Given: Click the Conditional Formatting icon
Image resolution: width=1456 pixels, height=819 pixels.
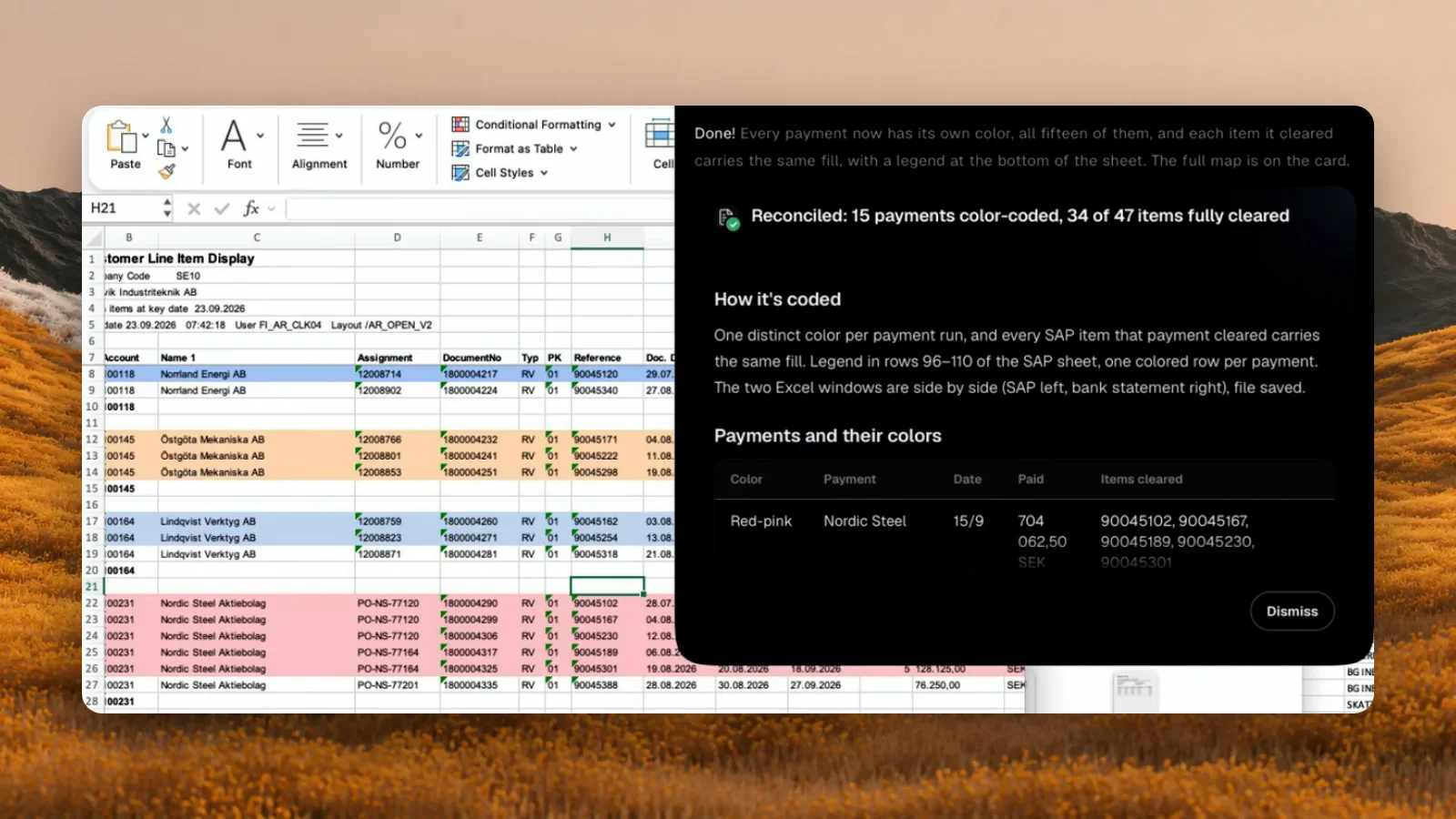Looking at the screenshot, I should pyautogui.click(x=460, y=125).
